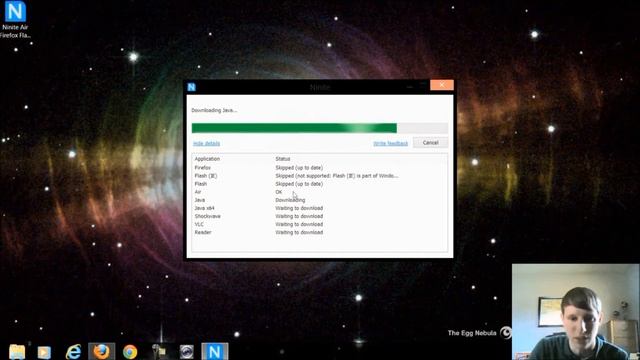Select the VLC row
Image resolution: width=640 pixels, height=360 pixels.
pyautogui.click(x=320, y=224)
